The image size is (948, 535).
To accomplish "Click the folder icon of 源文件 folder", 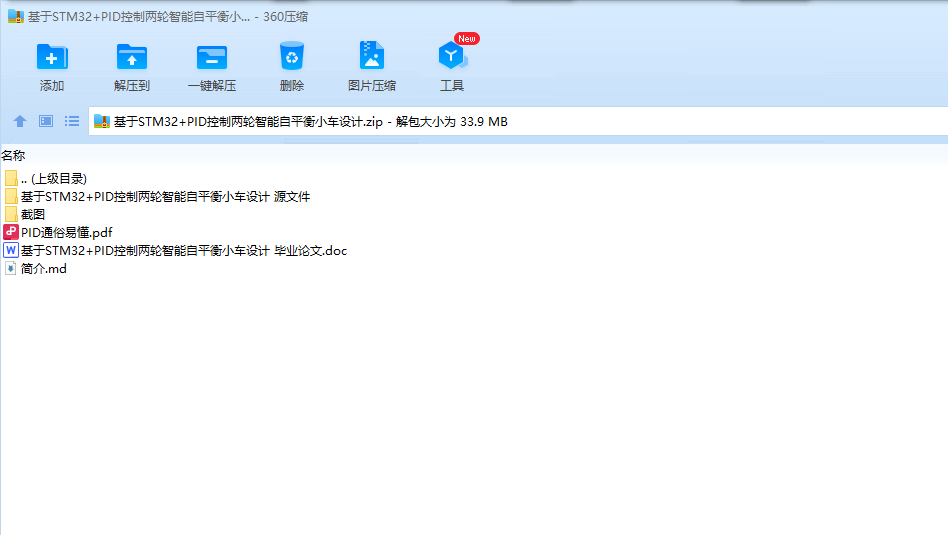I will coord(11,196).
